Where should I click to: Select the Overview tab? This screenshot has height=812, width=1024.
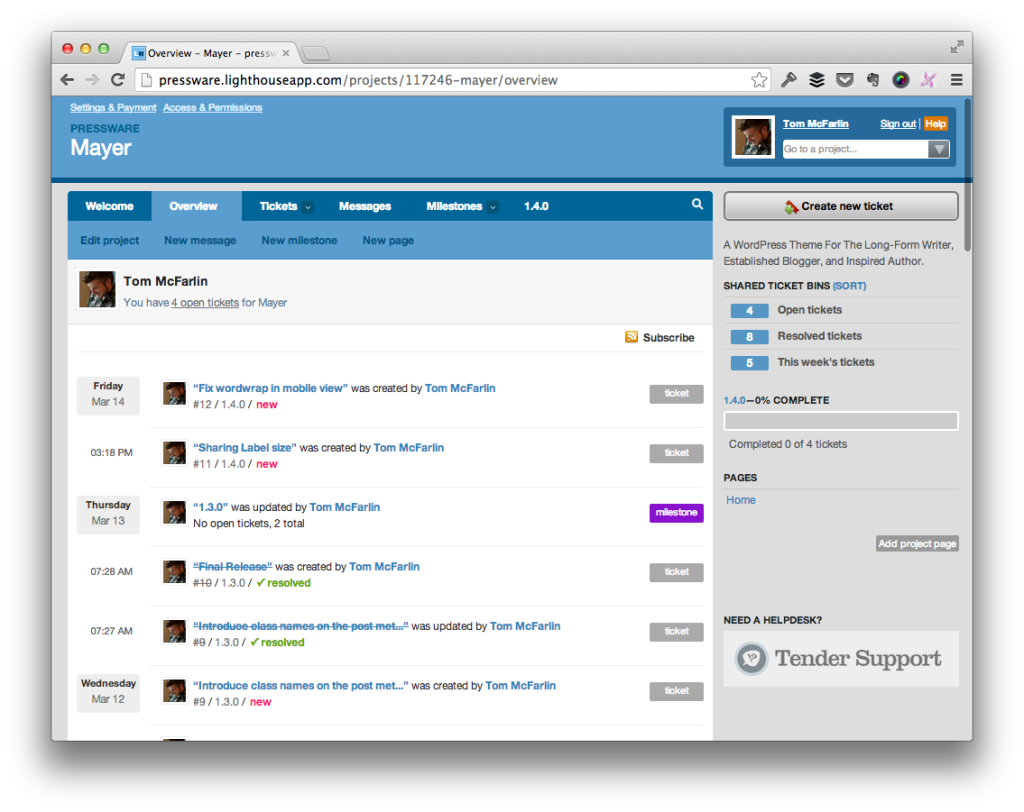(193, 206)
